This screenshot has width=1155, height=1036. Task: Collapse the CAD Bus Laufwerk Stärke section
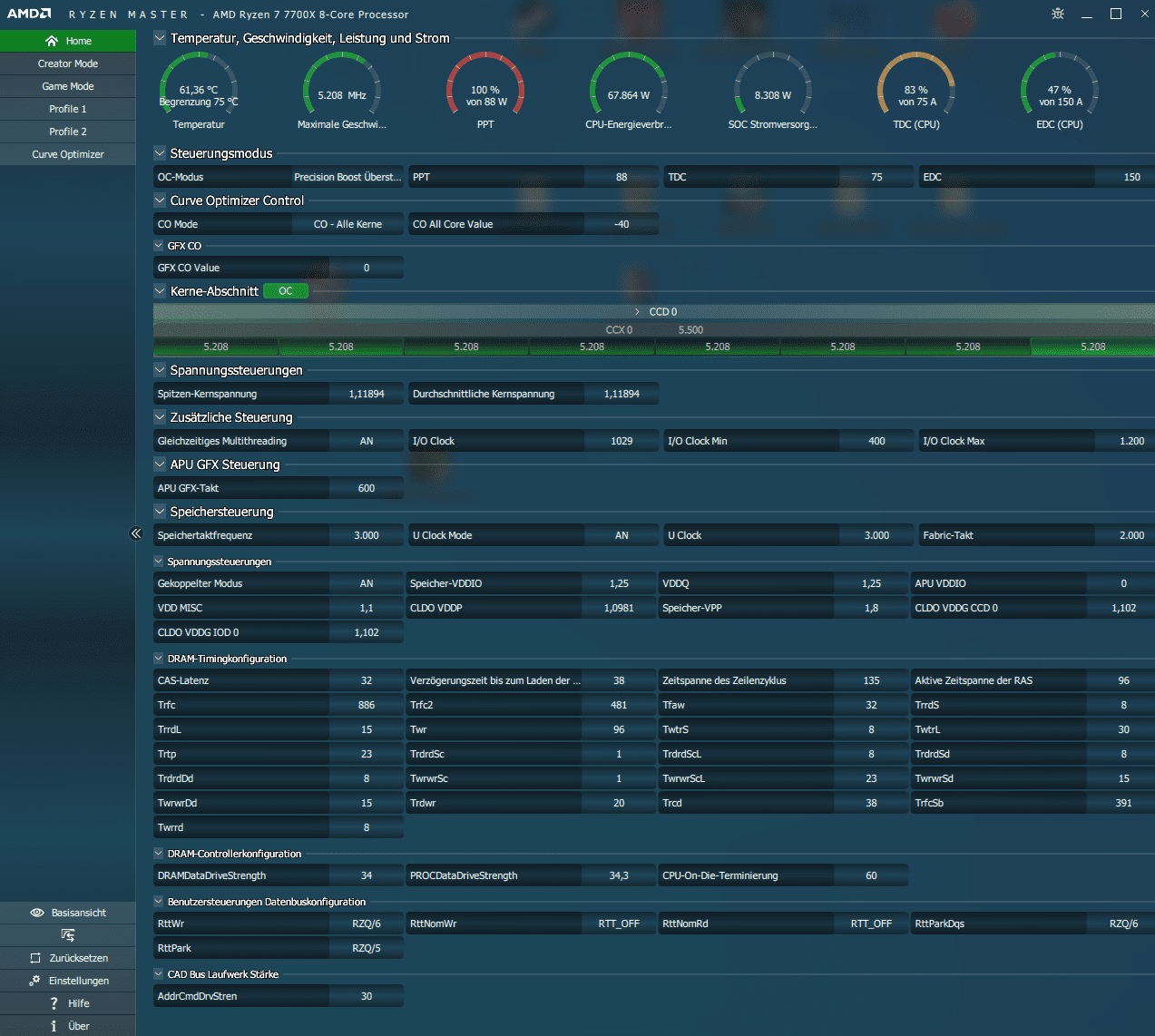pyautogui.click(x=159, y=974)
